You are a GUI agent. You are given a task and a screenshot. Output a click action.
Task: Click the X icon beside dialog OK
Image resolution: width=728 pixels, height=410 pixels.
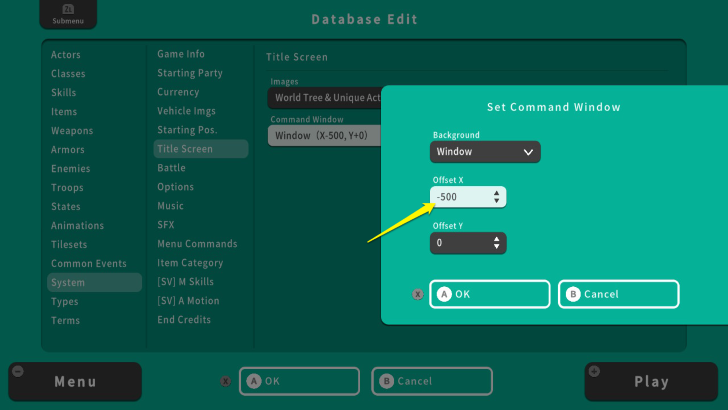pyautogui.click(x=418, y=294)
